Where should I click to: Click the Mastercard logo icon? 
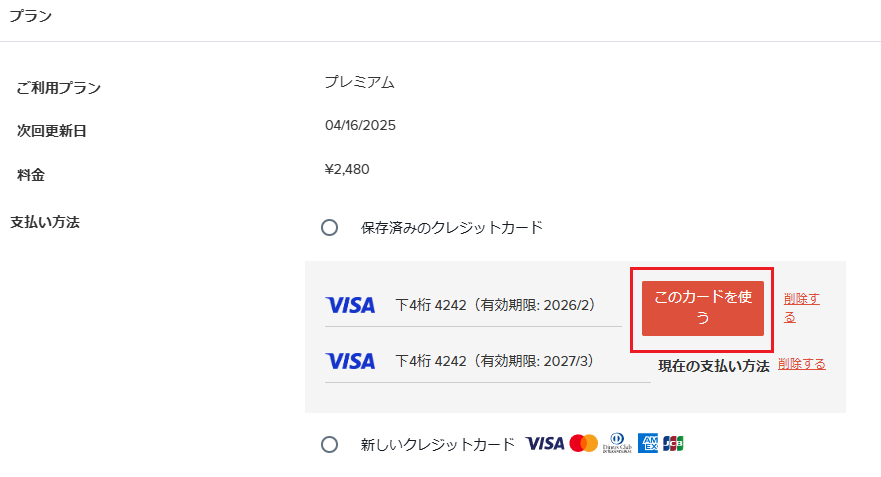pos(583,443)
